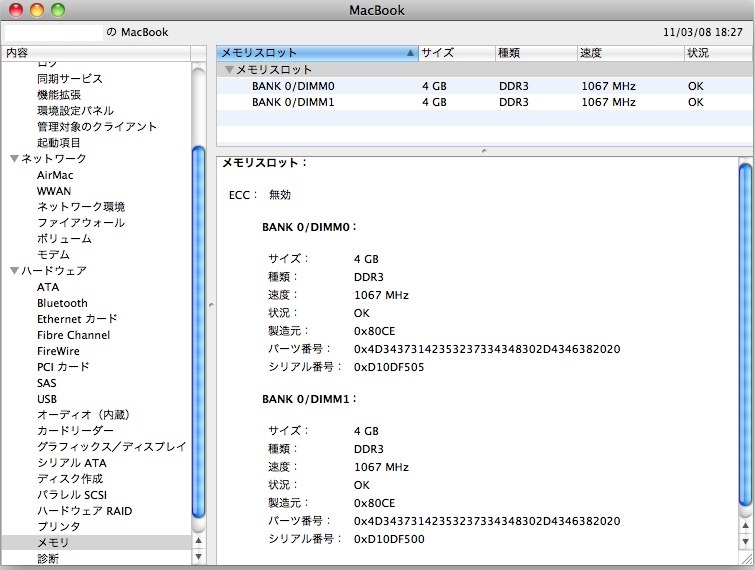Sort by メモリスロット column header

coord(317,52)
